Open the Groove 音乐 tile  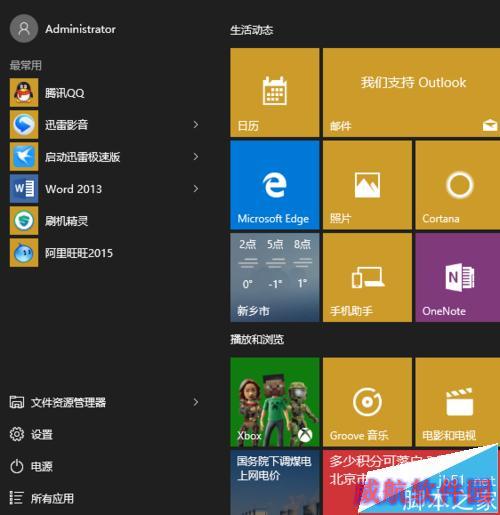(x=367, y=402)
